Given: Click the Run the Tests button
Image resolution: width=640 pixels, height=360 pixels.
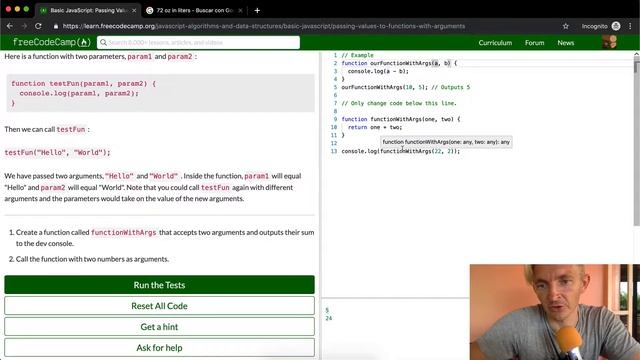Looking at the screenshot, I should pyautogui.click(x=160, y=285).
